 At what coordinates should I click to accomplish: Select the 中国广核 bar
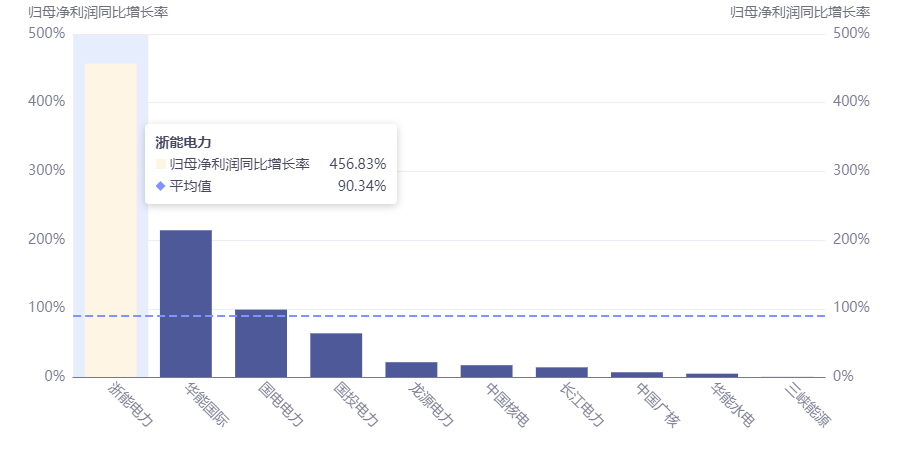pos(637,374)
